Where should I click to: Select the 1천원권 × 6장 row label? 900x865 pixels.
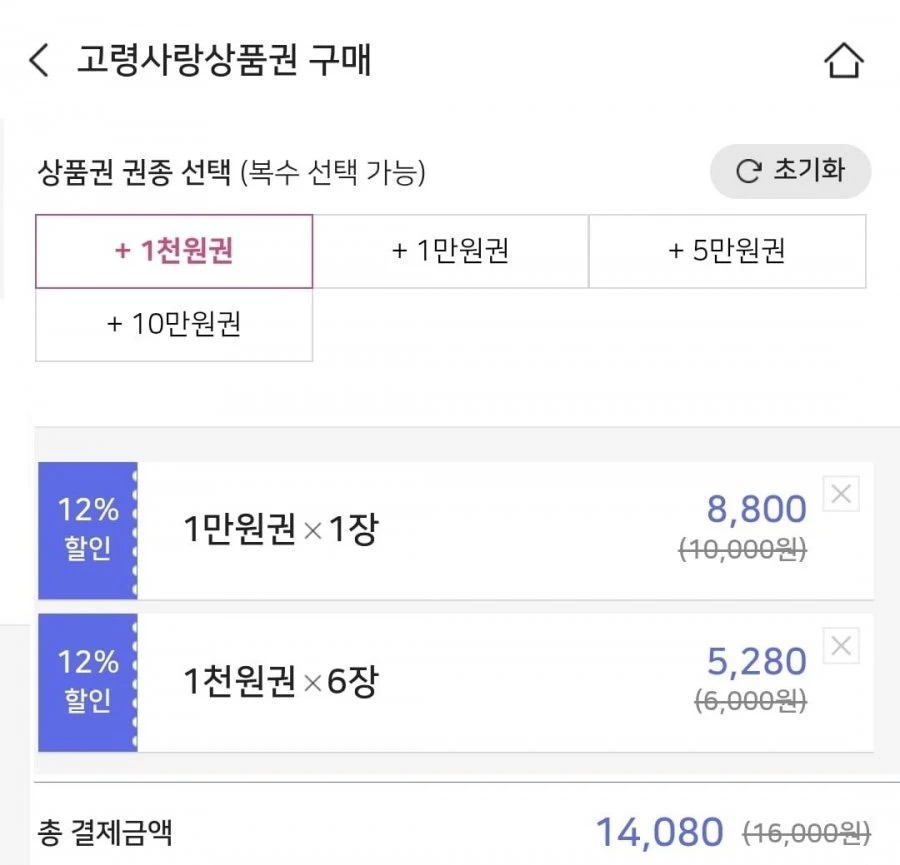[281, 681]
